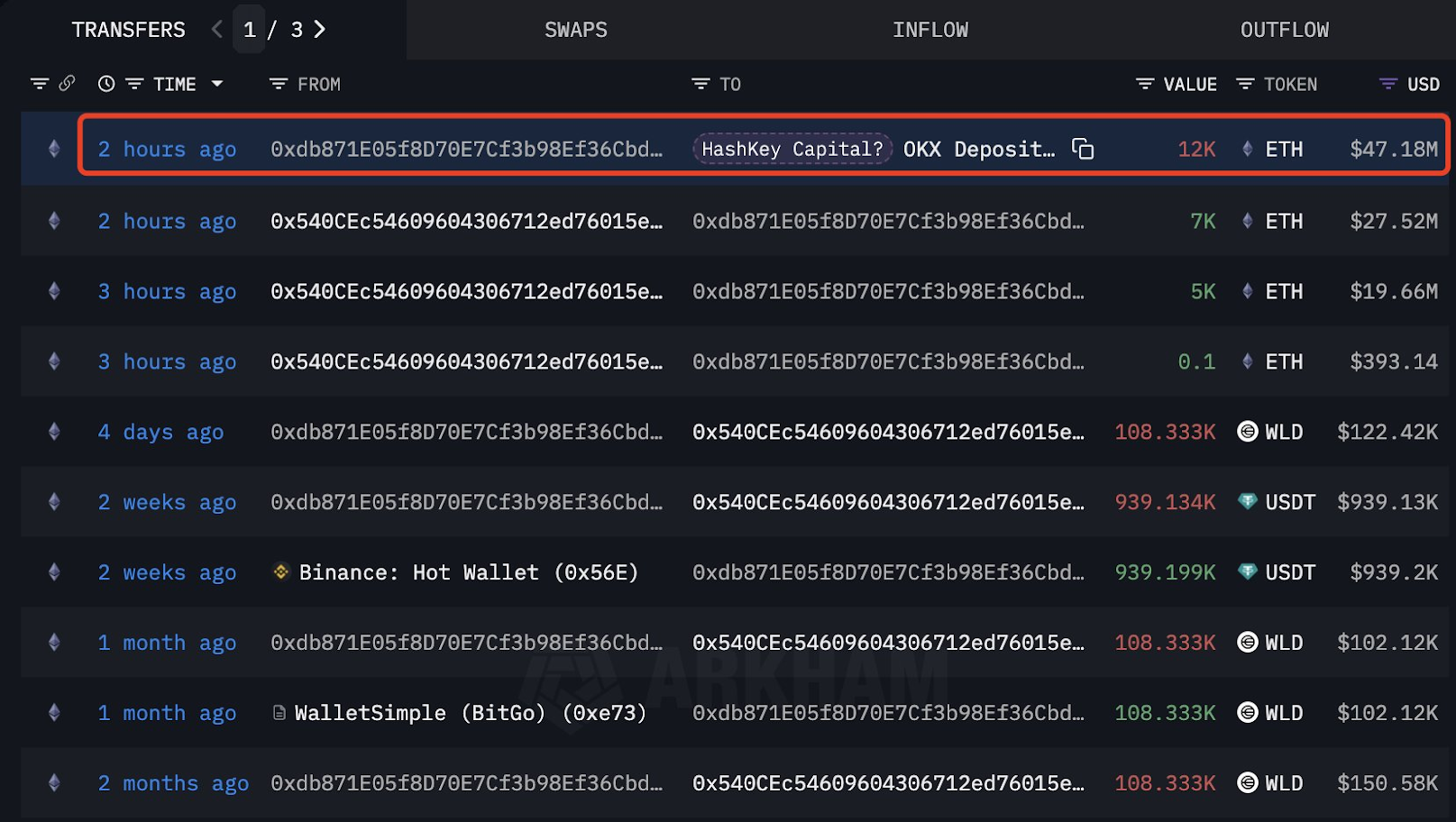Open the TO column filter

(x=701, y=84)
